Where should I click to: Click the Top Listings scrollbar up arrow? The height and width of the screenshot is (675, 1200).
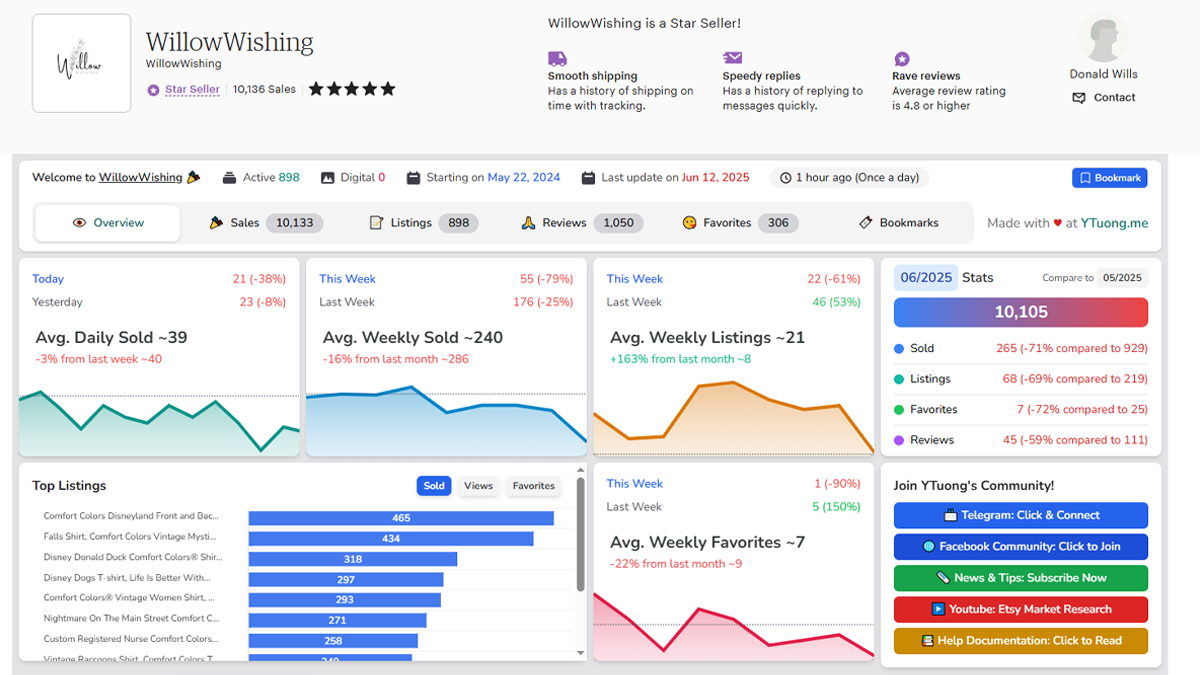click(580, 470)
